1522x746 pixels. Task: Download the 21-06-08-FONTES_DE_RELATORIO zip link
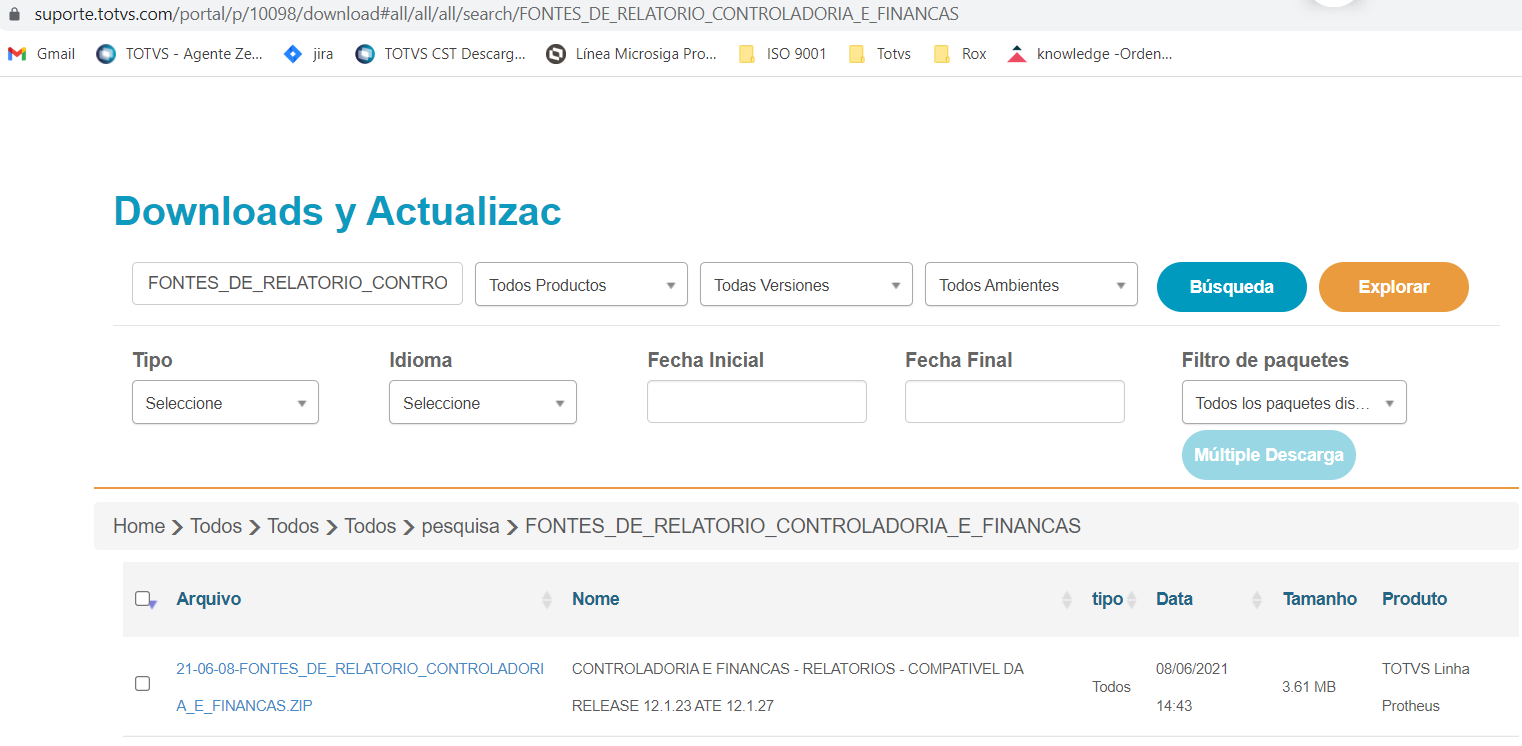pos(360,687)
